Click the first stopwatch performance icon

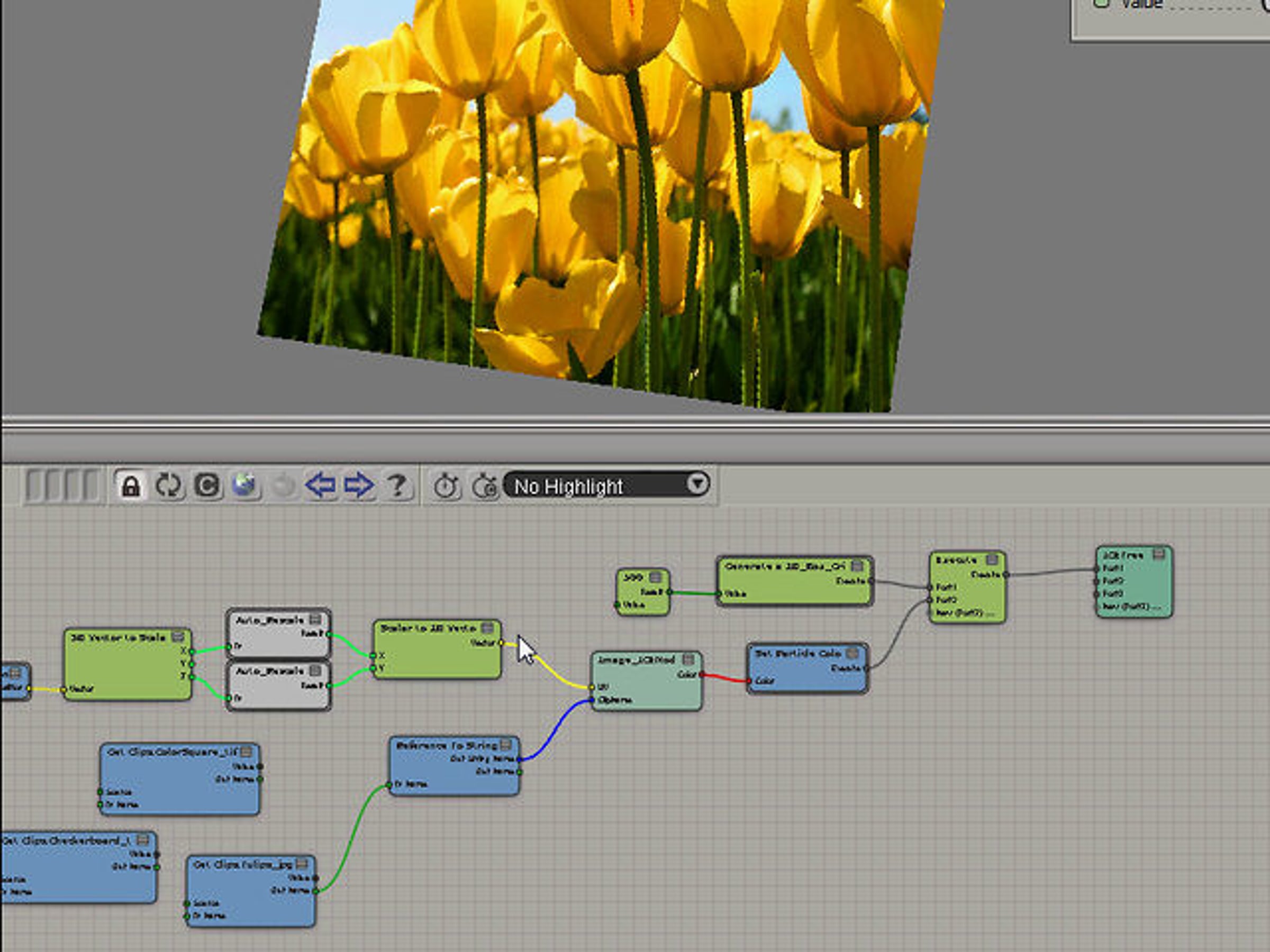coord(446,487)
